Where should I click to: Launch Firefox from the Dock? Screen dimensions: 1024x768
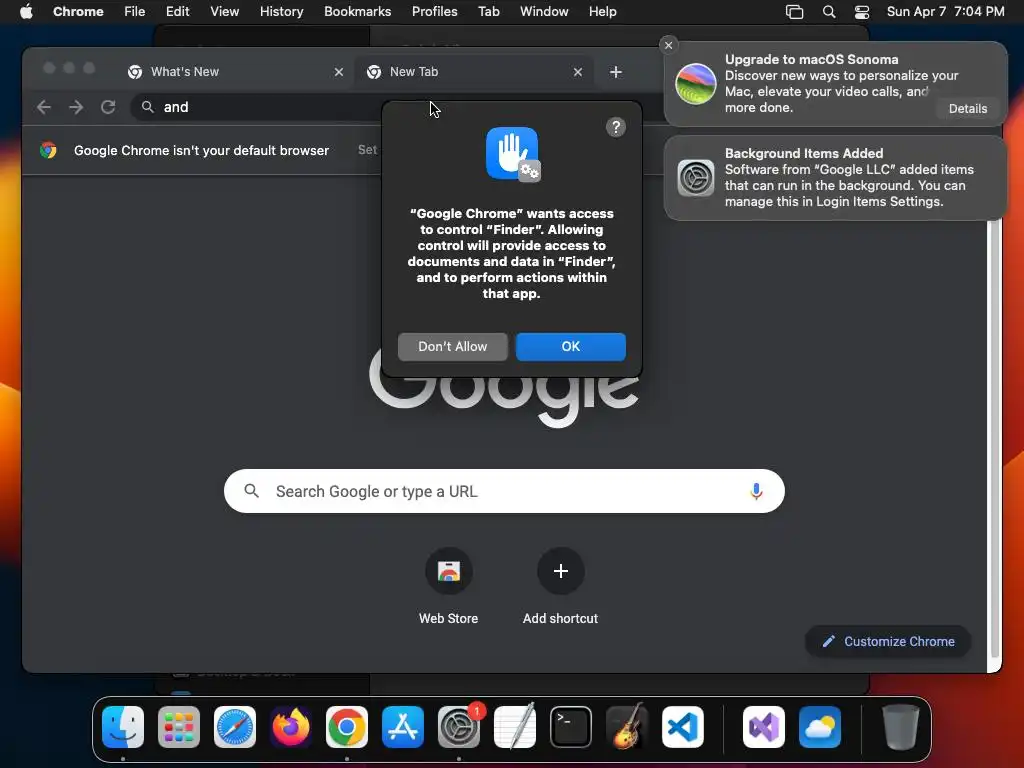291,726
